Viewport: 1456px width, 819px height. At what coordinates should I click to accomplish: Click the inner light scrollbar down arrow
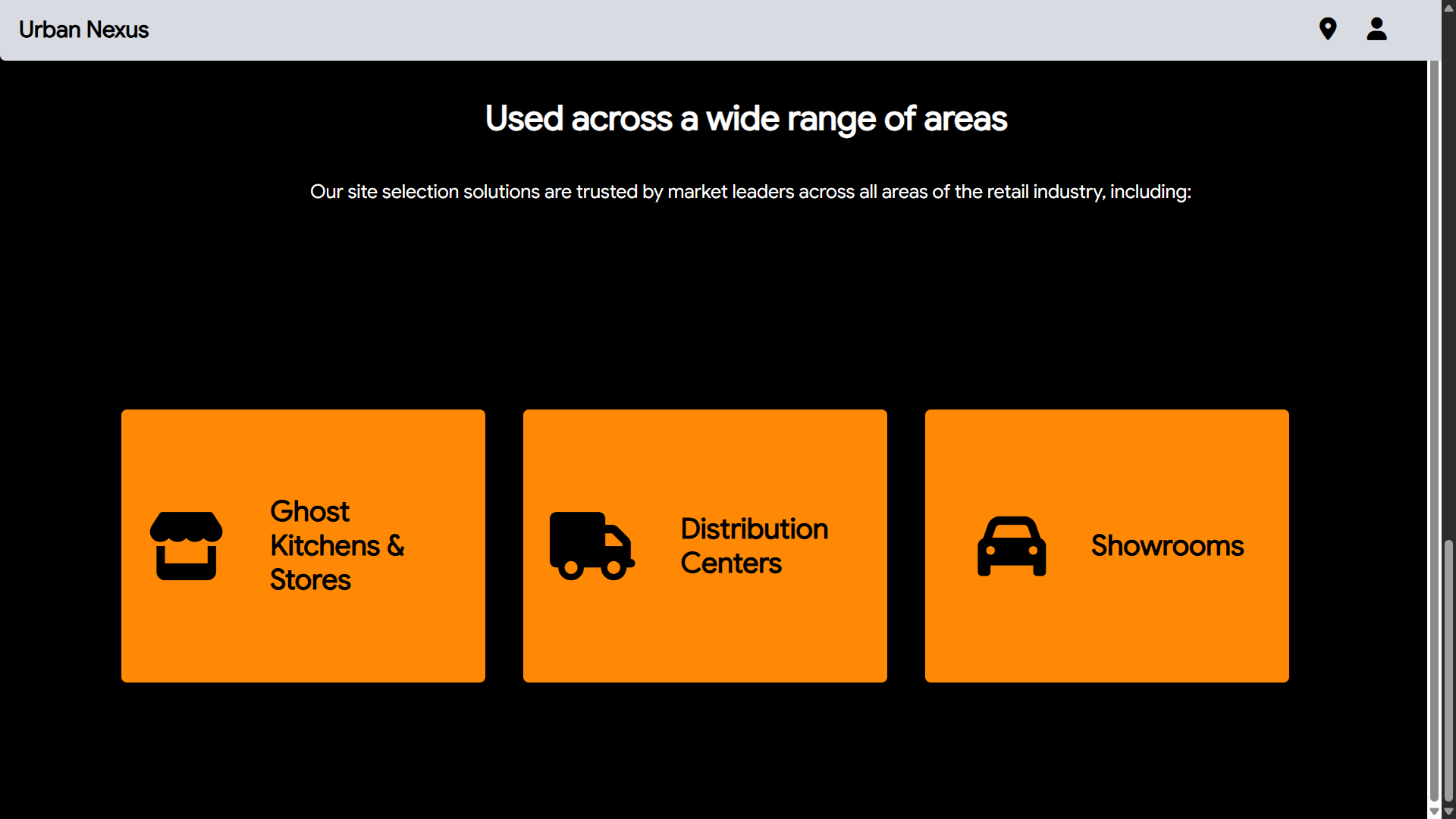(x=1434, y=811)
